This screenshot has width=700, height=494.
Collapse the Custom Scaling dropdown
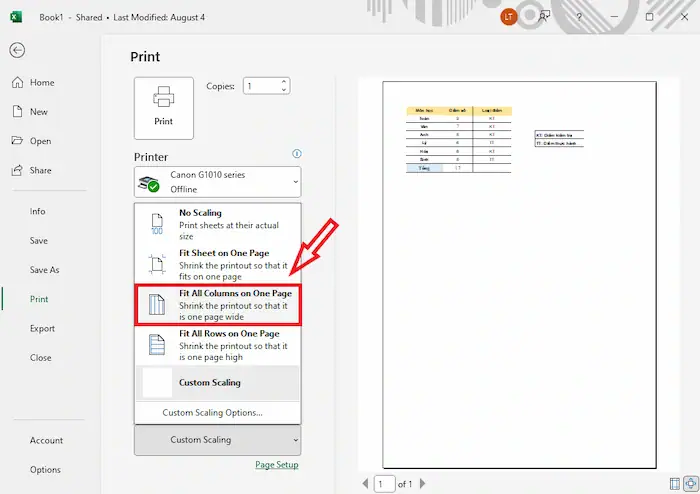pos(217,440)
